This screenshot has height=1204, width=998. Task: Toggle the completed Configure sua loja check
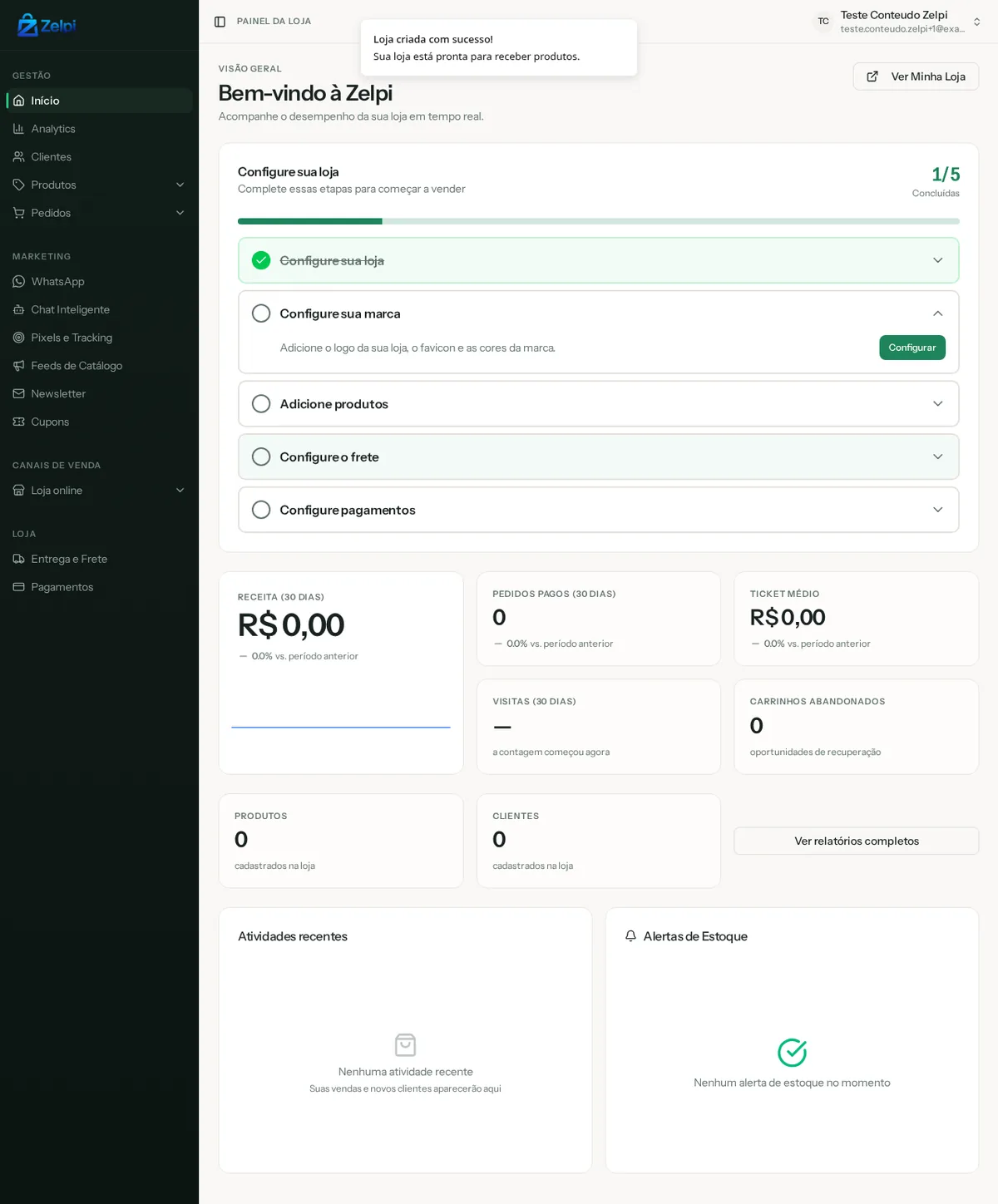[x=261, y=260]
